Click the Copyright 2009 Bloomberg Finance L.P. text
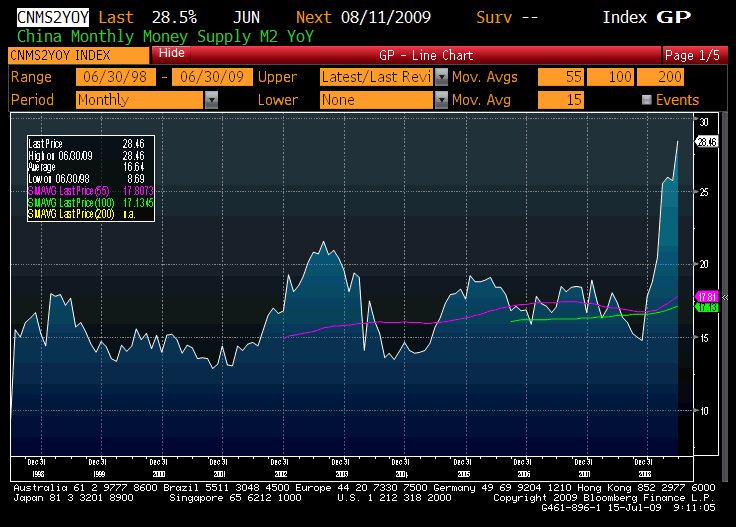Image resolution: width=736 pixels, height=527 pixels. click(604, 497)
